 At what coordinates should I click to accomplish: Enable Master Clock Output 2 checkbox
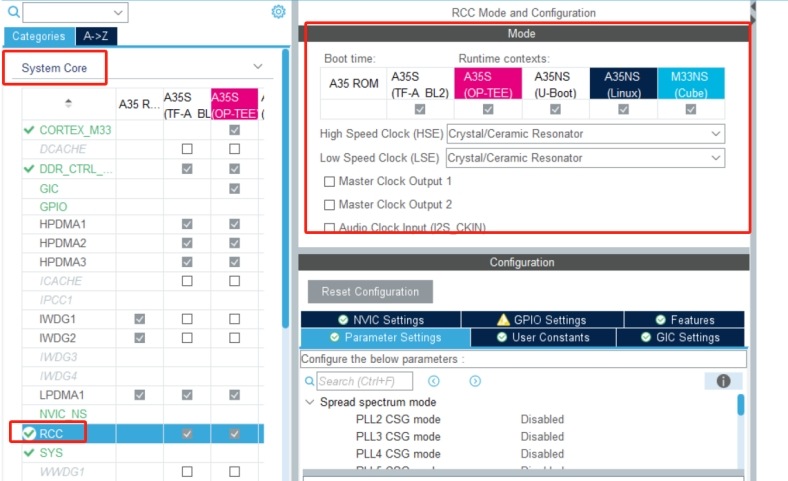coord(330,204)
